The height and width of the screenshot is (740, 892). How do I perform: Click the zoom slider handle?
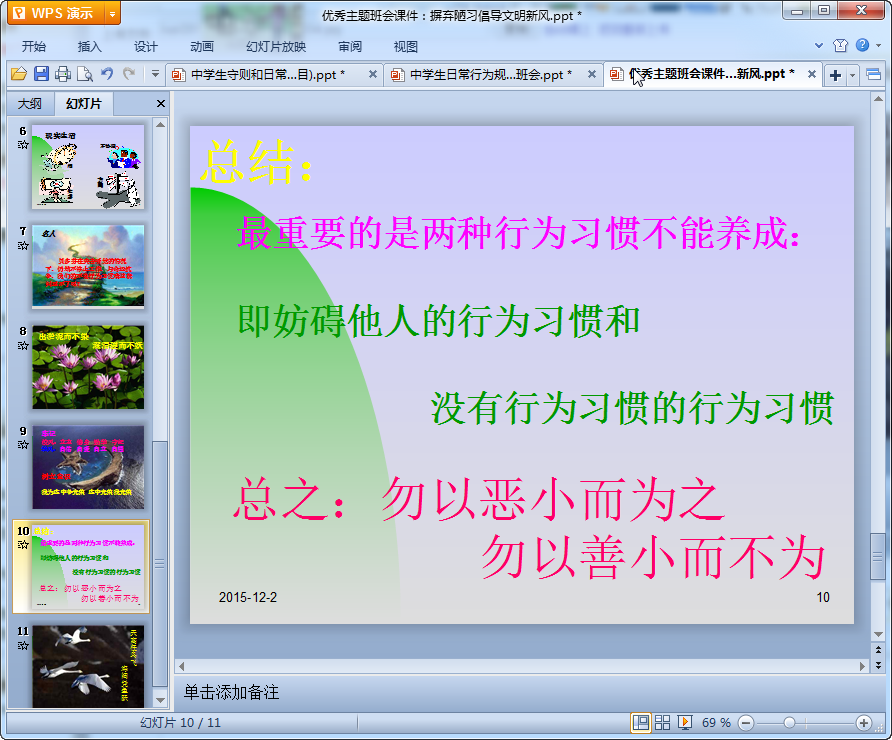pyautogui.click(x=789, y=723)
